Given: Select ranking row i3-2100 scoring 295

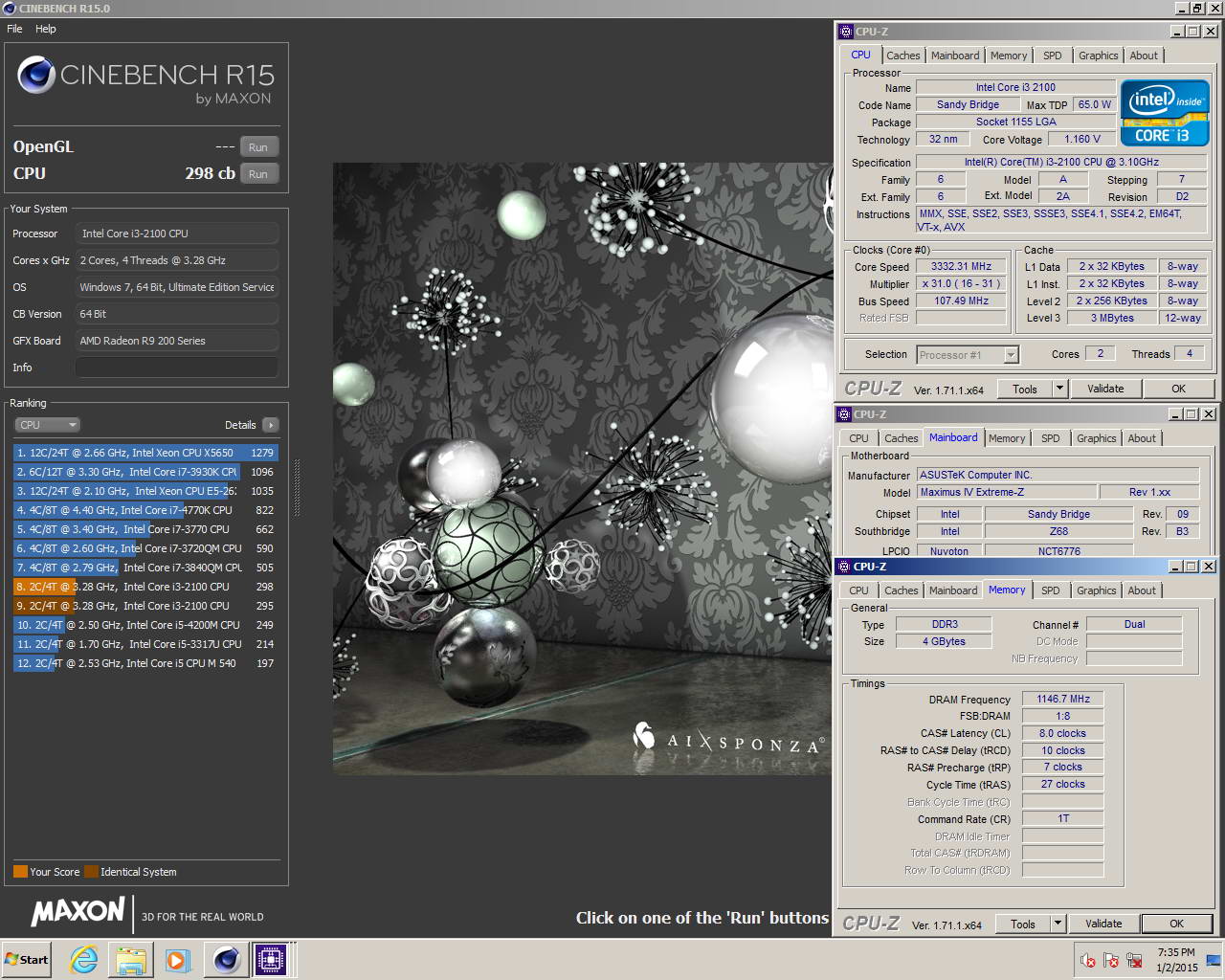Looking at the screenshot, I should pyautogui.click(x=145, y=606).
